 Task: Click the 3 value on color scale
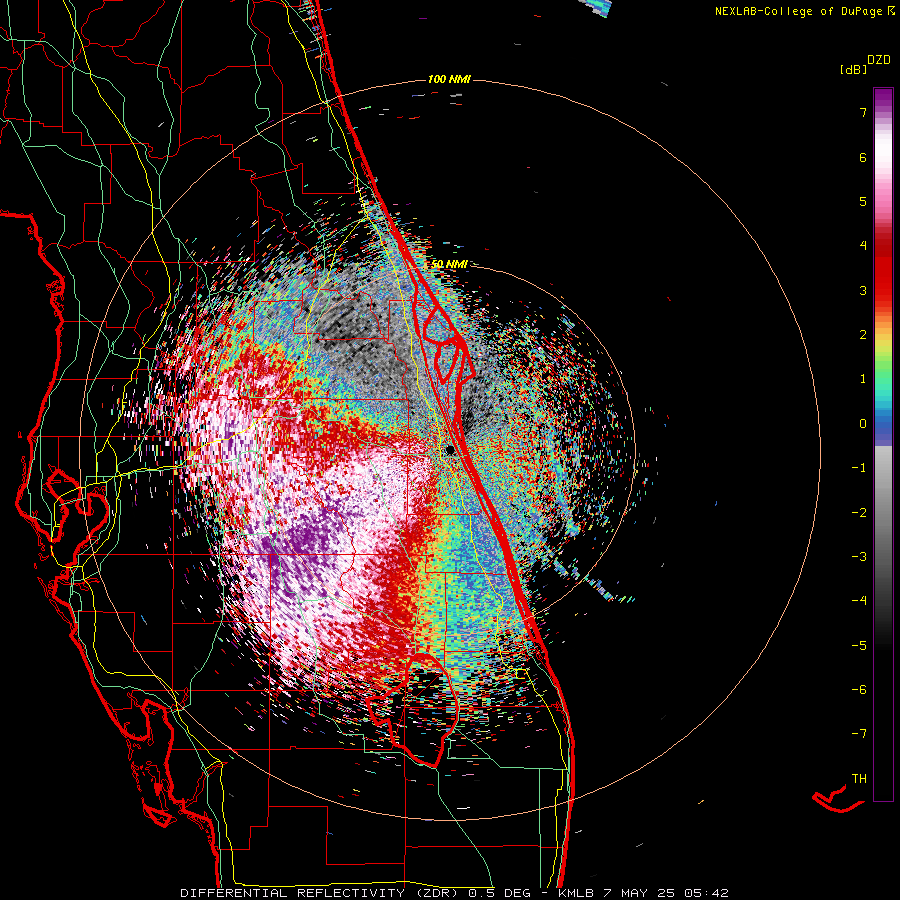[863, 290]
